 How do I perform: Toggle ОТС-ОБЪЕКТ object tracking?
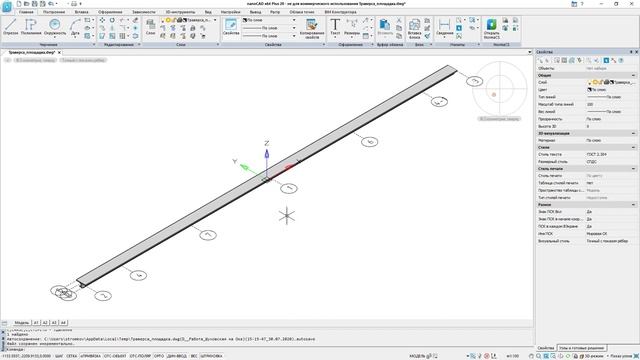(116, 356)
